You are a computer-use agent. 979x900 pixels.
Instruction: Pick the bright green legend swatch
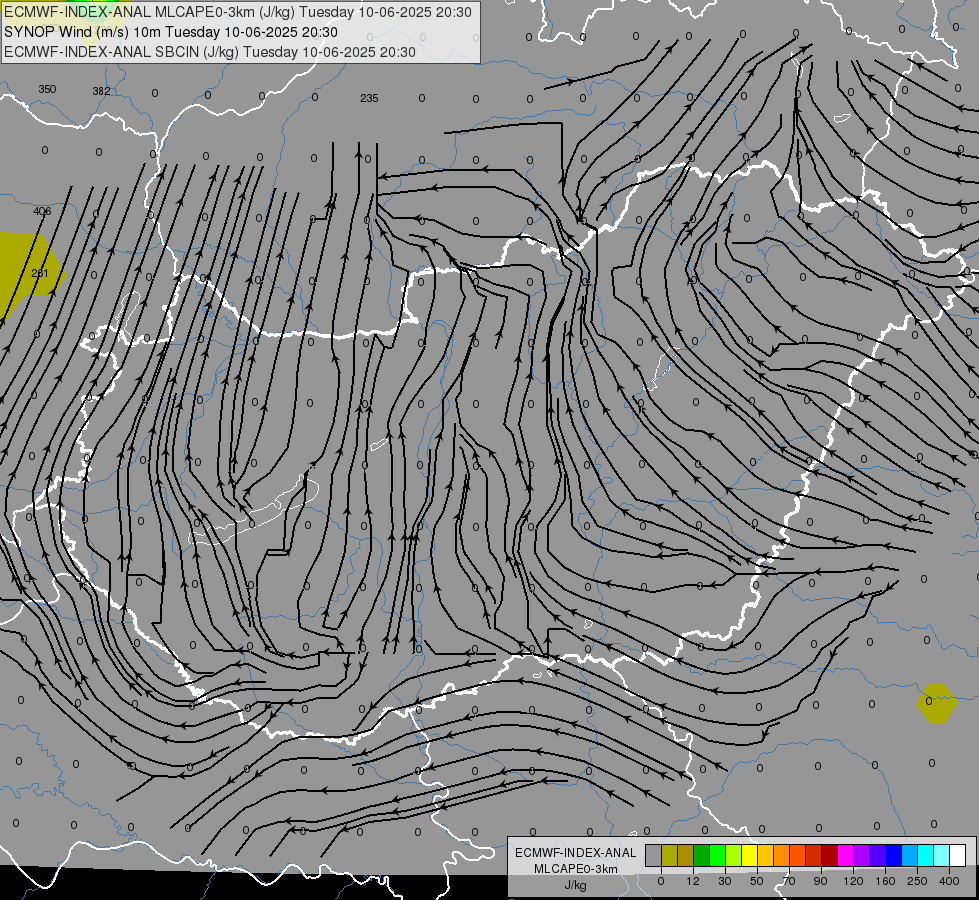717,855
